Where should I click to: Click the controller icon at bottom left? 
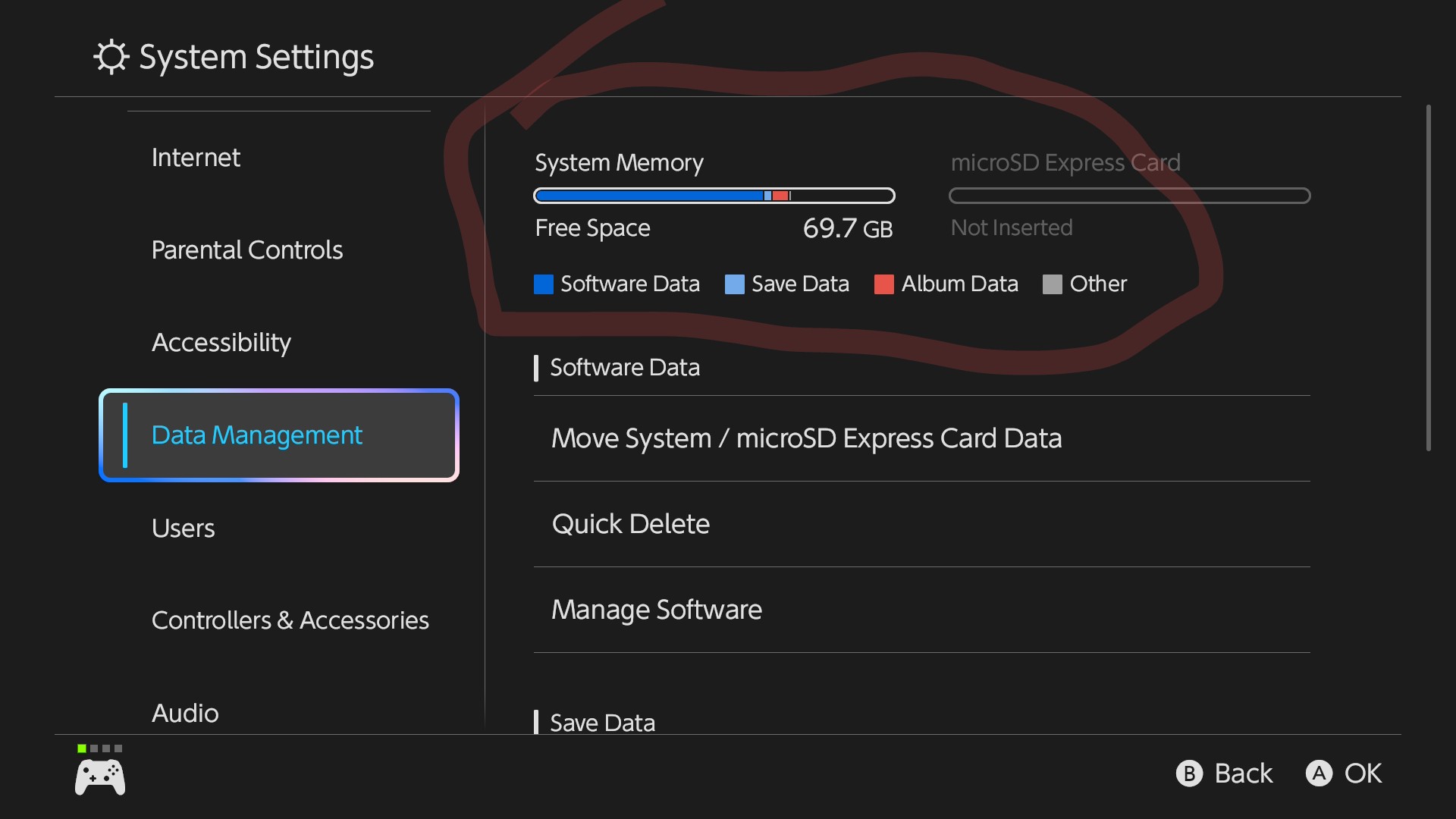tap(100, 777)
